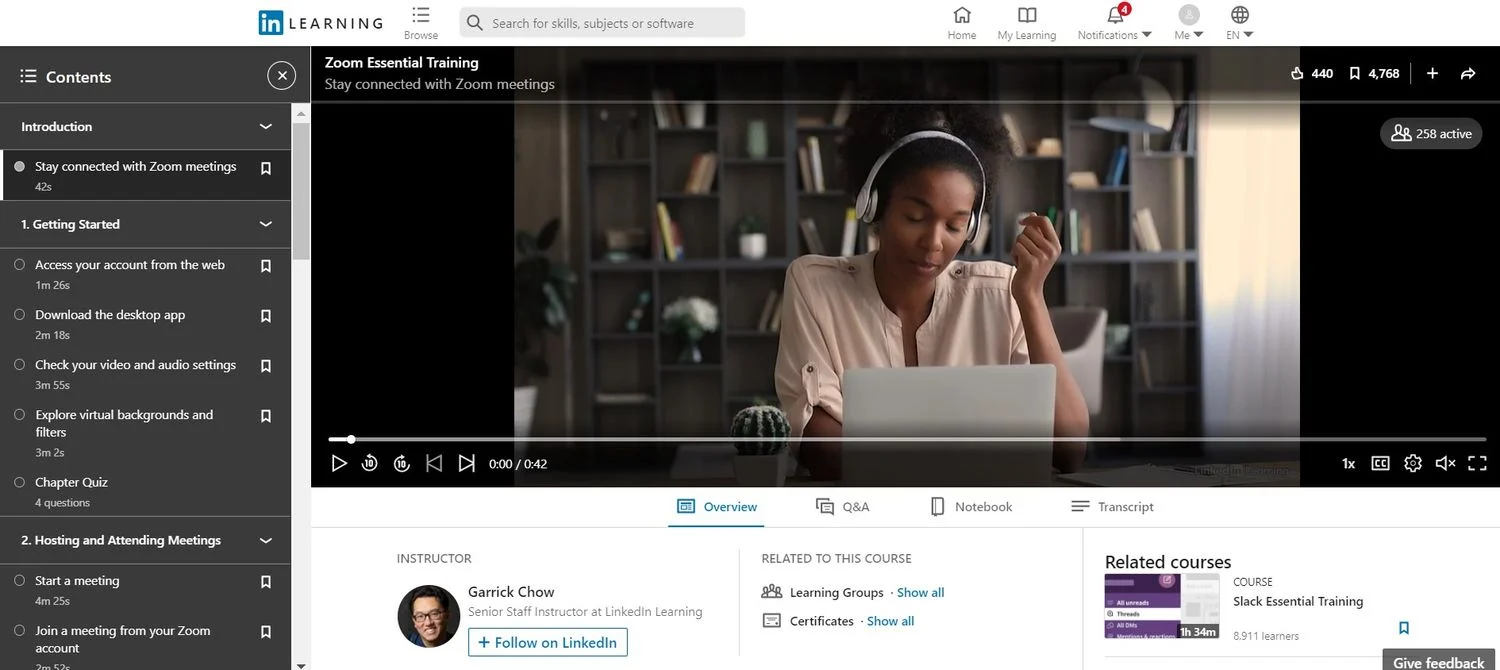Save course using 4,768 bookmark icon
Image resolution: width=1500 pixels, height=670 pixels.
pyautogui.click(x=1355, y=73)
